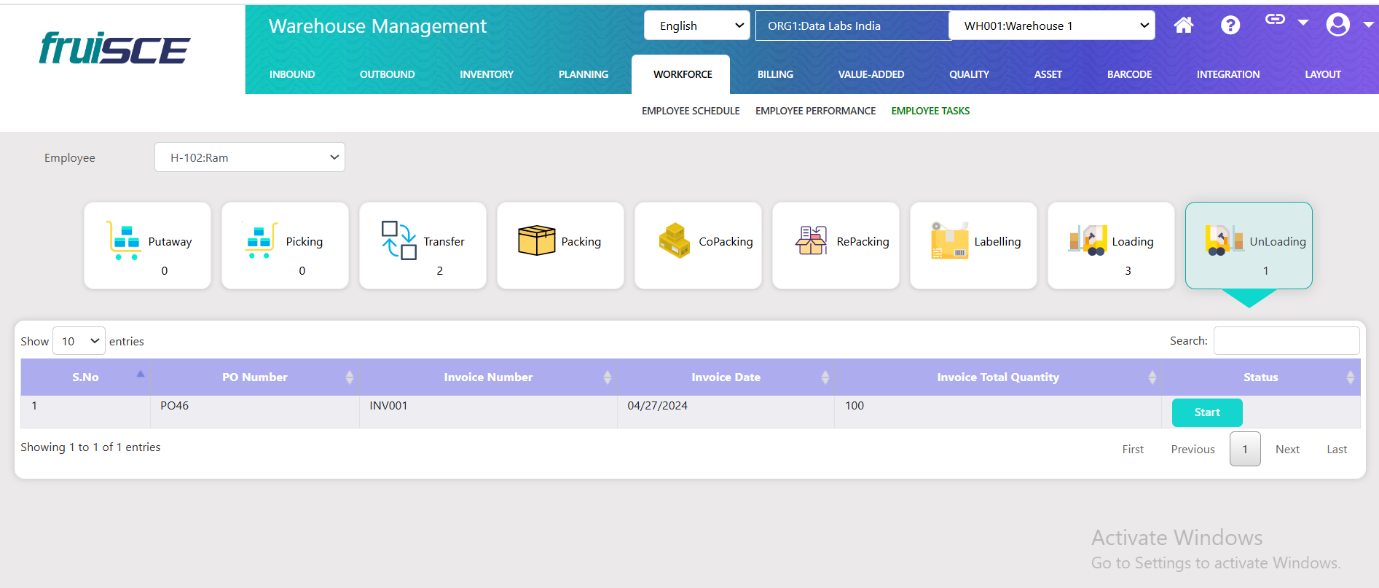Open the EMPLOYEE SCHEDULE submenu
This screenshot has width=1379, height=588.
pyautogui.click(x=690, y=111)
